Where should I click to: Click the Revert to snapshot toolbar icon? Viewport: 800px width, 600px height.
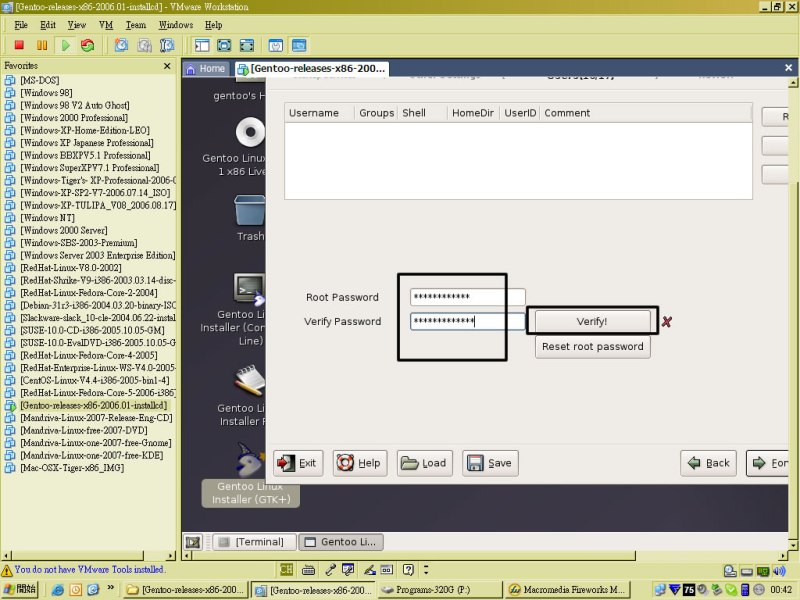pos(144,45)
